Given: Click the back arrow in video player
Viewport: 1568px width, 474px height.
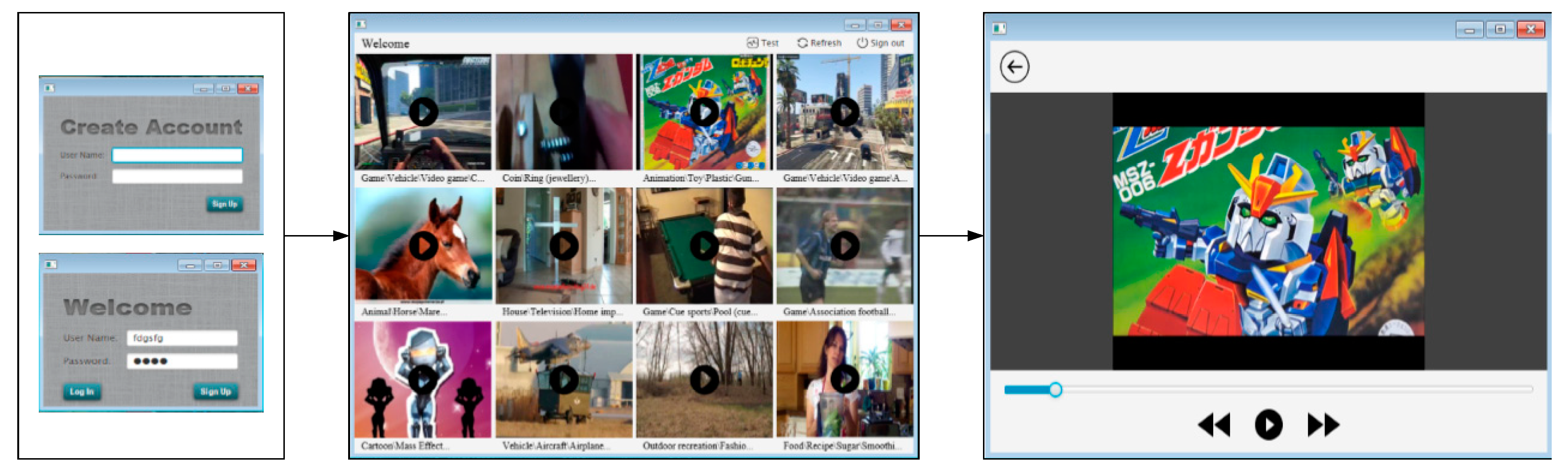Looking at the screenshot, I should tap(1014, 67).
